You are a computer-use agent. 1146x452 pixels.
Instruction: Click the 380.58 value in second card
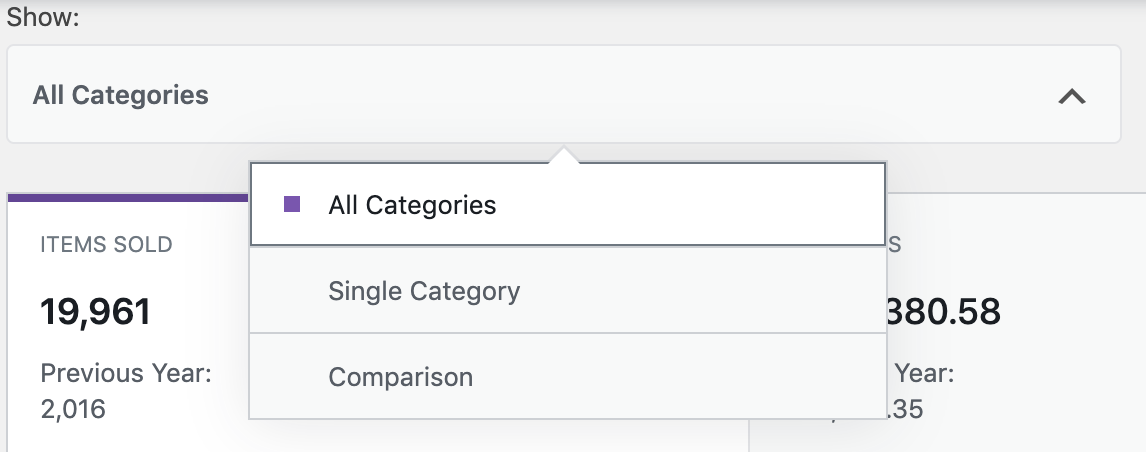pos(944,312)
